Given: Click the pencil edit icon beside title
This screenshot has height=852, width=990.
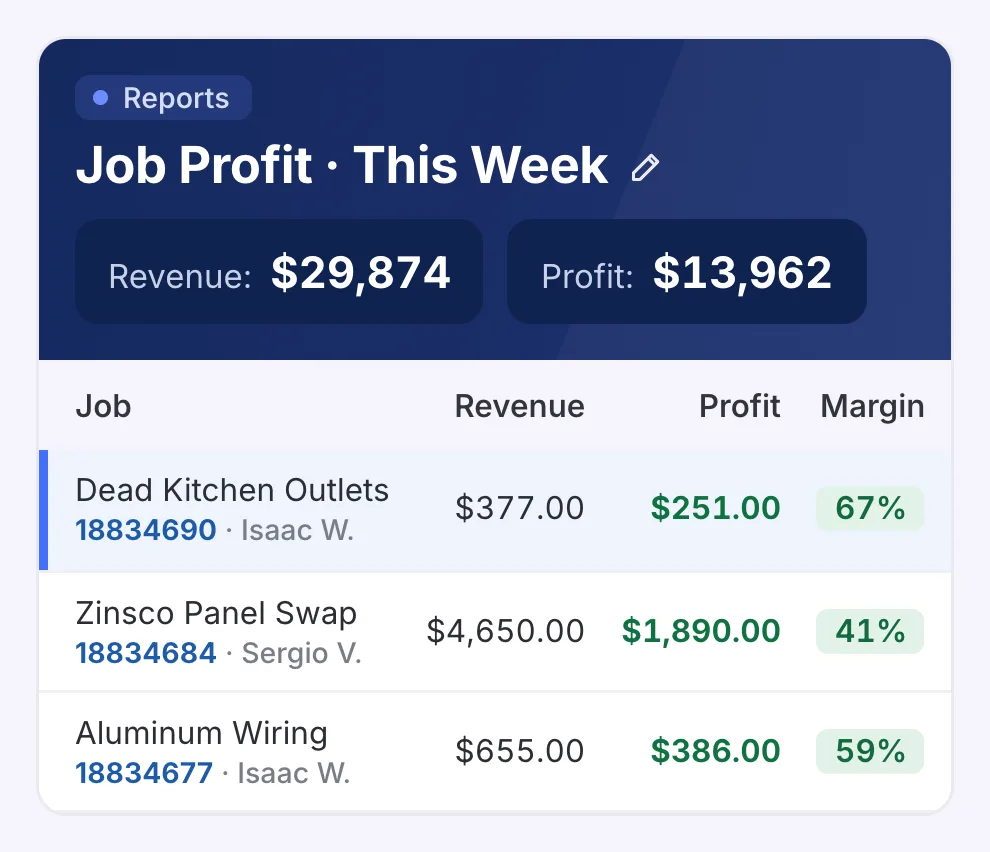Looking at the screenshot, I should (645, 168).
